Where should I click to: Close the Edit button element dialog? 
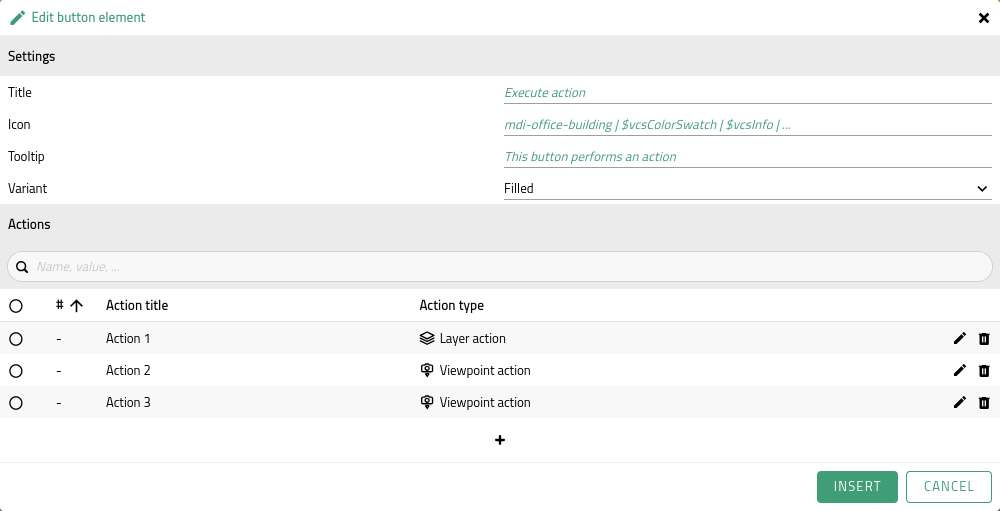[x=983, y=18]
